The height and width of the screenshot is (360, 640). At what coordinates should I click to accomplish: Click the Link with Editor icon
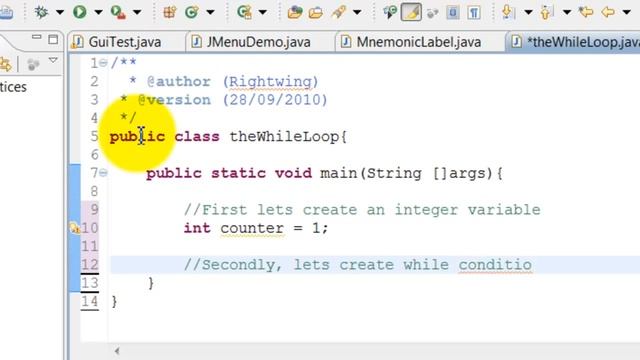coord(6,64)
